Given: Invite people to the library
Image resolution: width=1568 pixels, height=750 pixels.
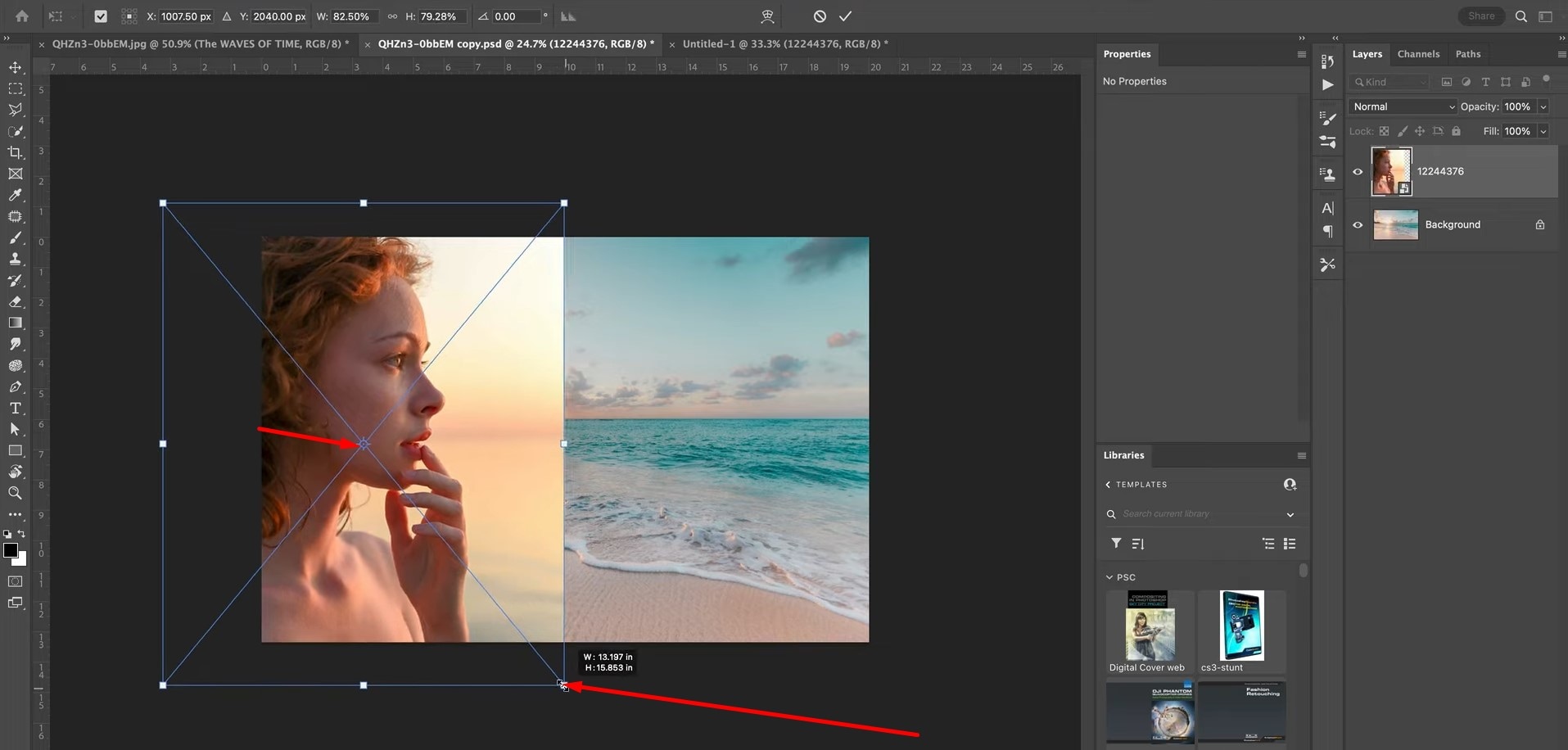Looking at the screenshot, I should [x=1290, y=485].
